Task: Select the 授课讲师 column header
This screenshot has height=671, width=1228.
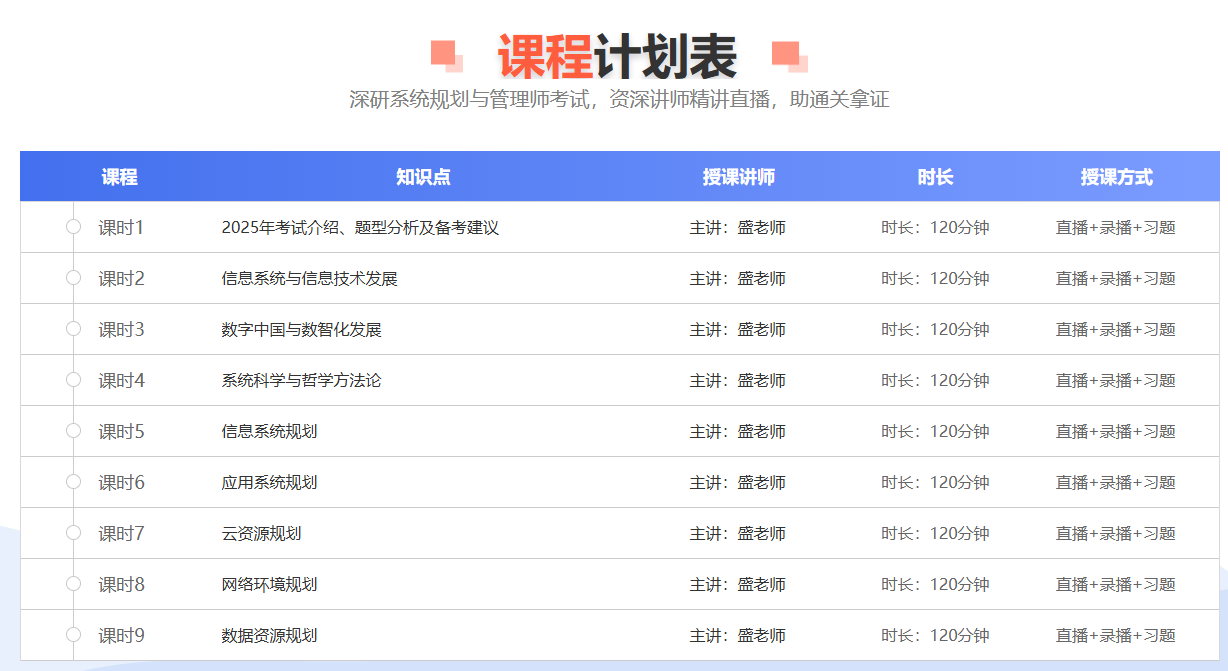Action: (738, 177)
